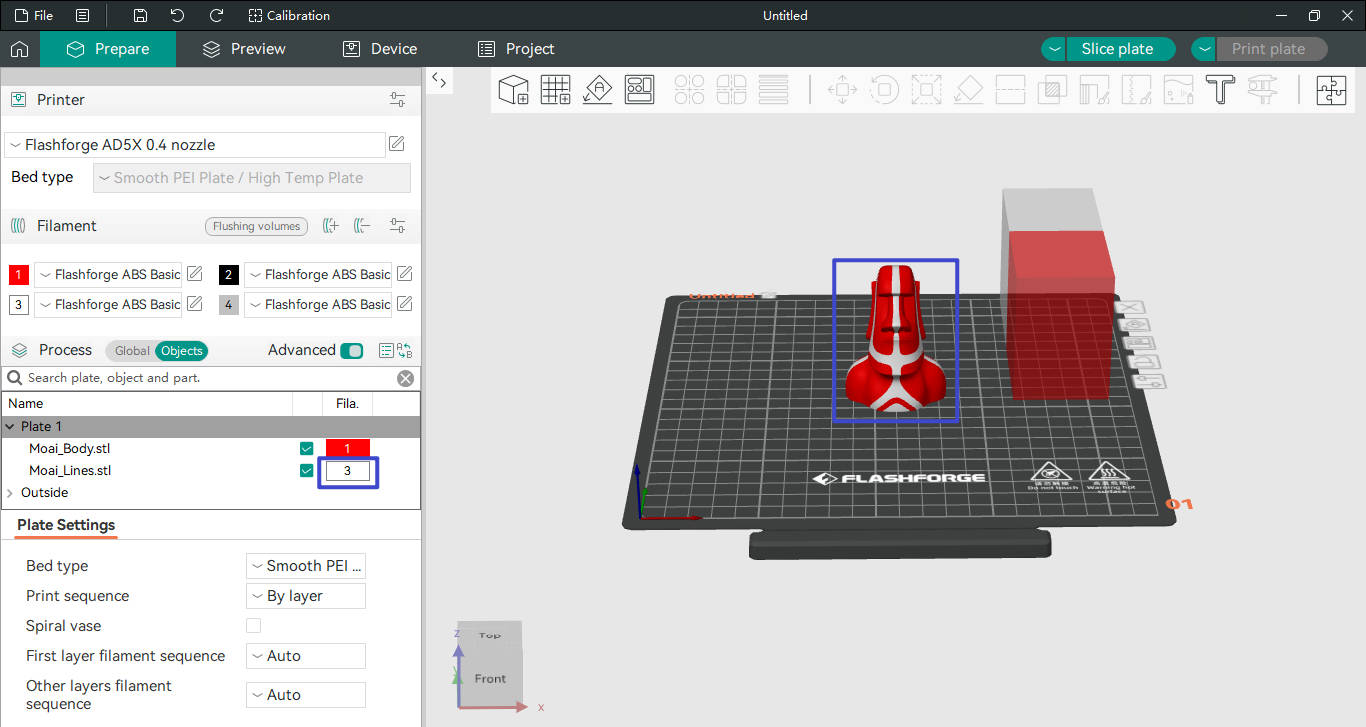Click the Undo arrow icon

178,16
